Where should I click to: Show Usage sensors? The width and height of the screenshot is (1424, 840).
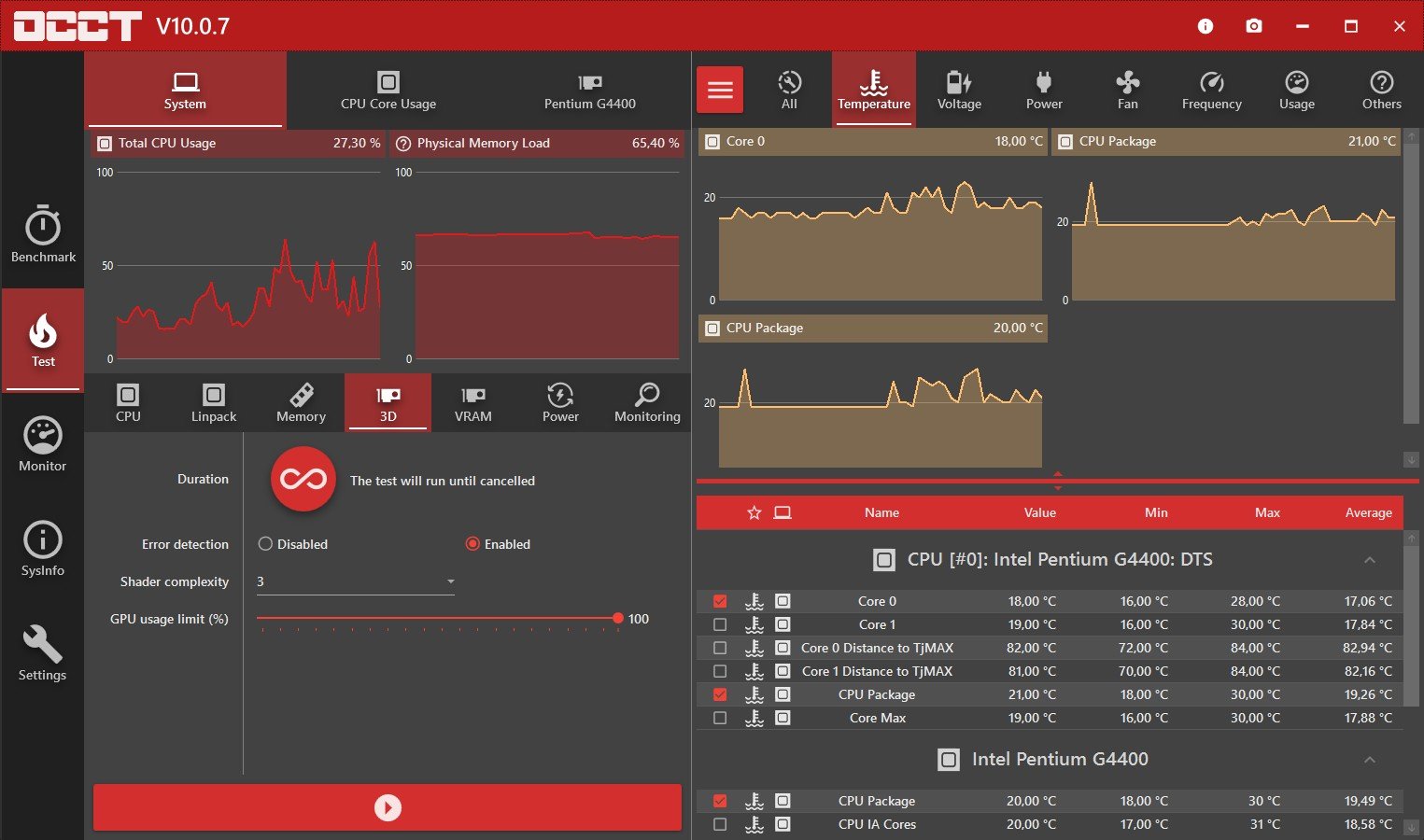click(1297, 90)
